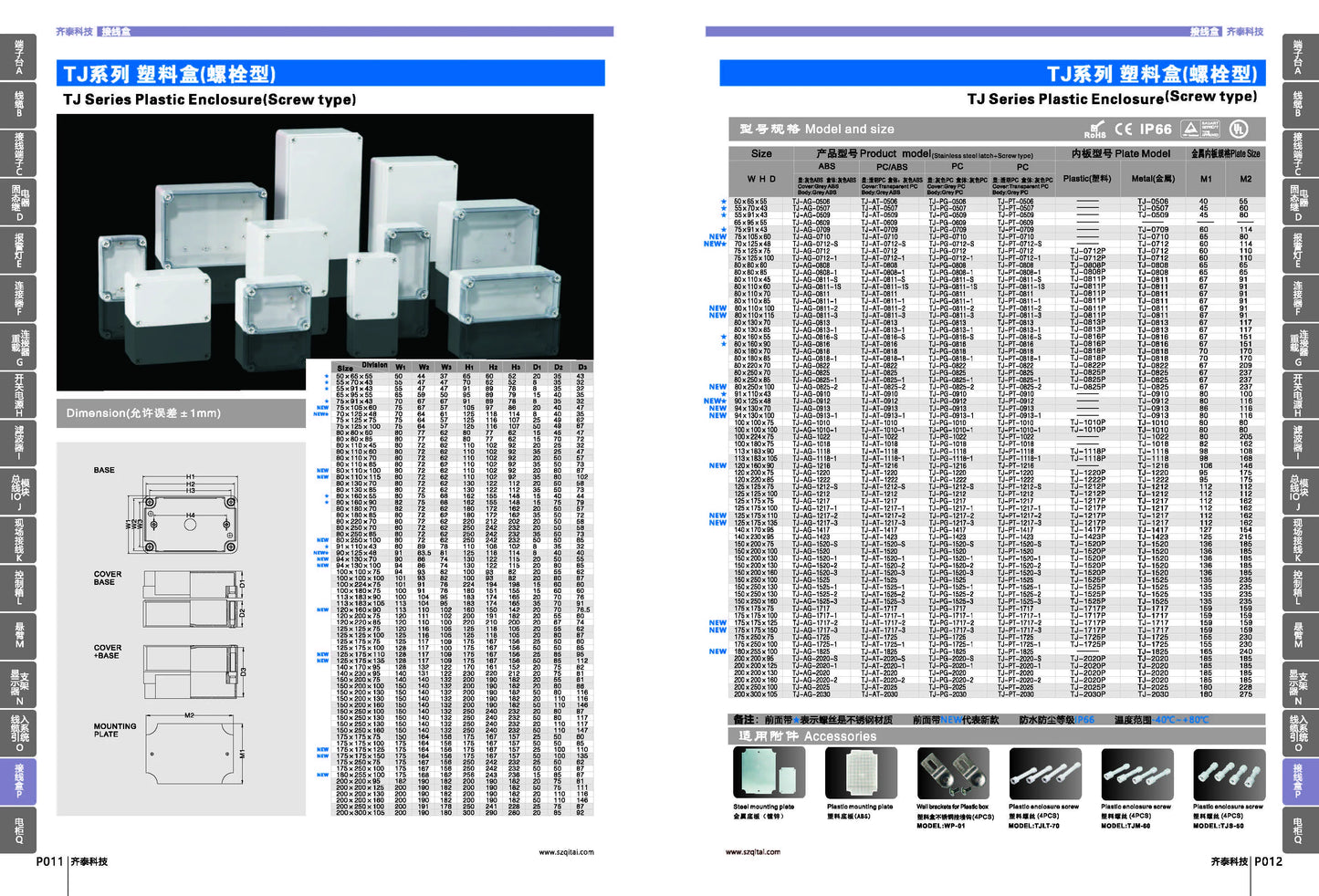Click the RoHS certification icon

tap(1094, 129)
